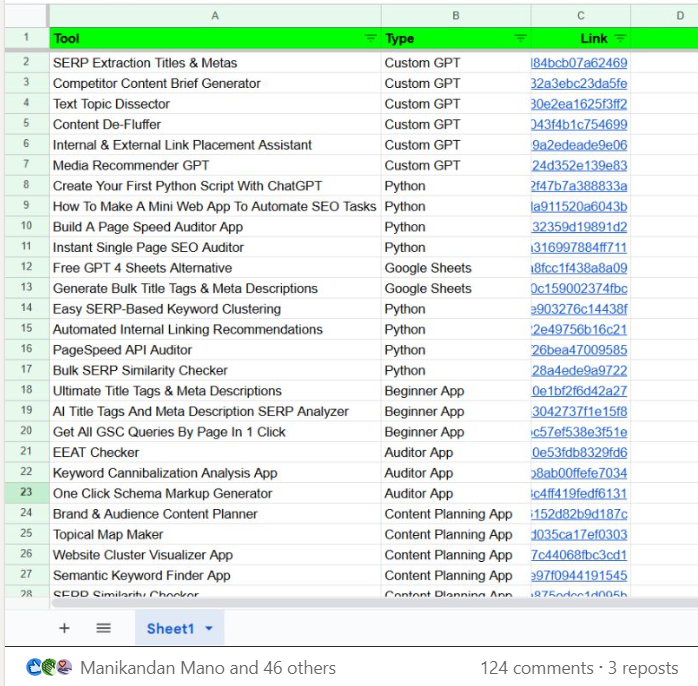The image size is (698, 686).
Task: Open the filter icon in the Link header
Action: pos(620,38)
